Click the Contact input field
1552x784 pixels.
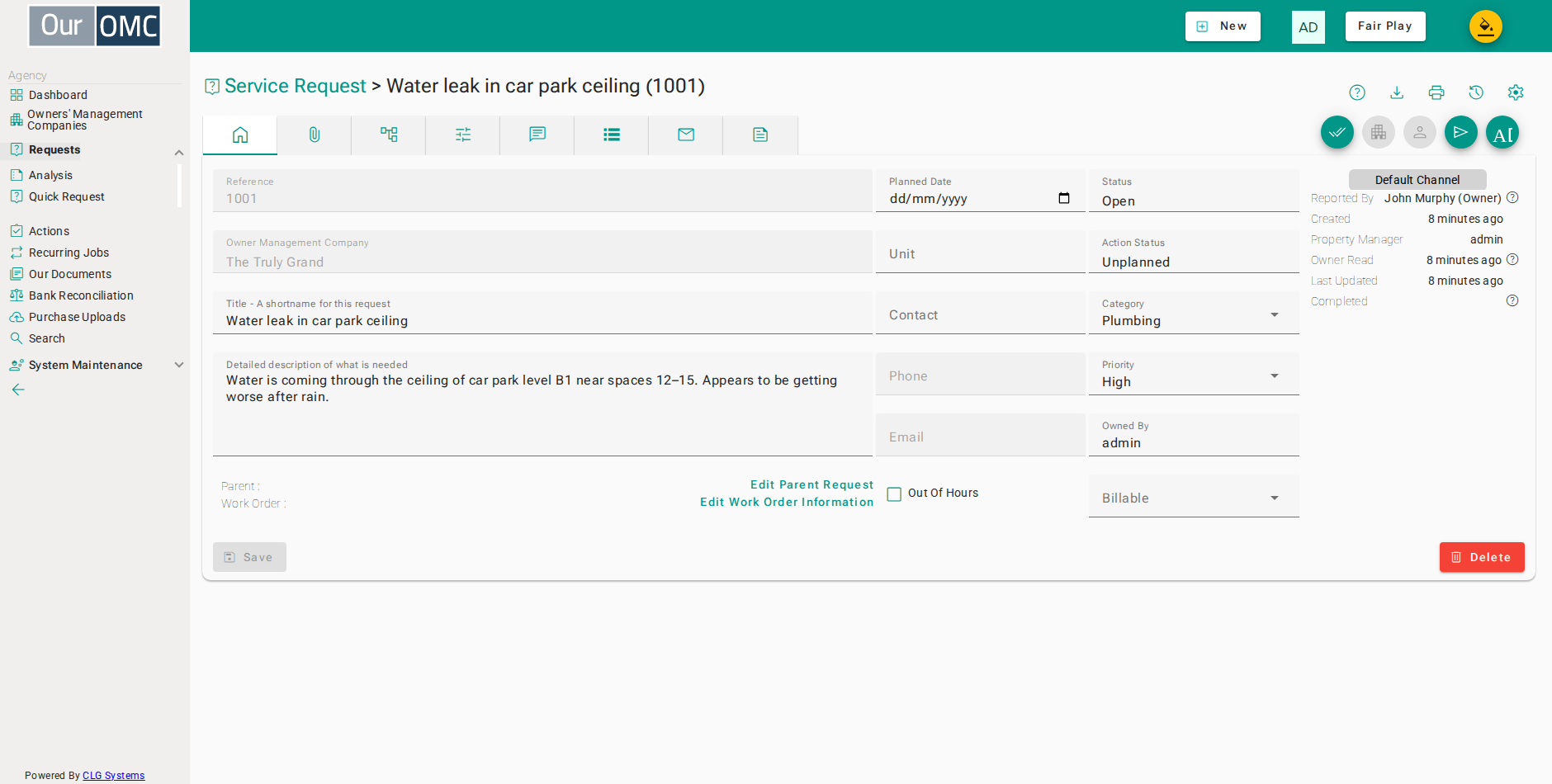(981, 314)
